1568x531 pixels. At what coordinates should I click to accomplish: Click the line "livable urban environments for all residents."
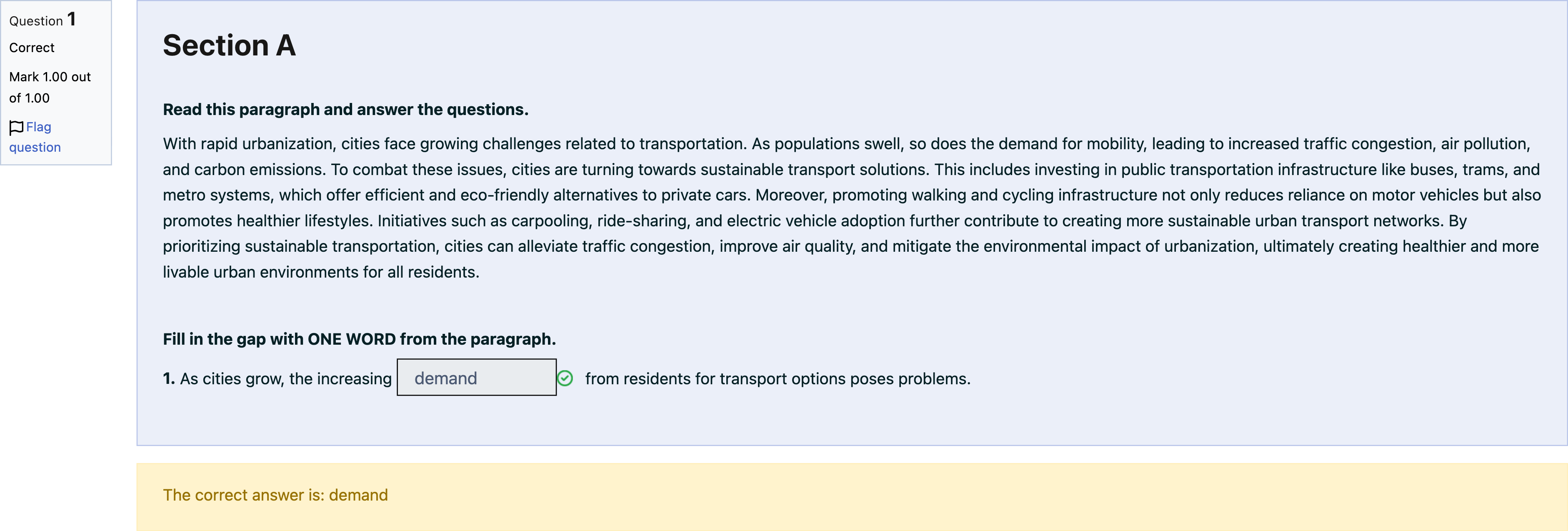click(x=321, y=272)
